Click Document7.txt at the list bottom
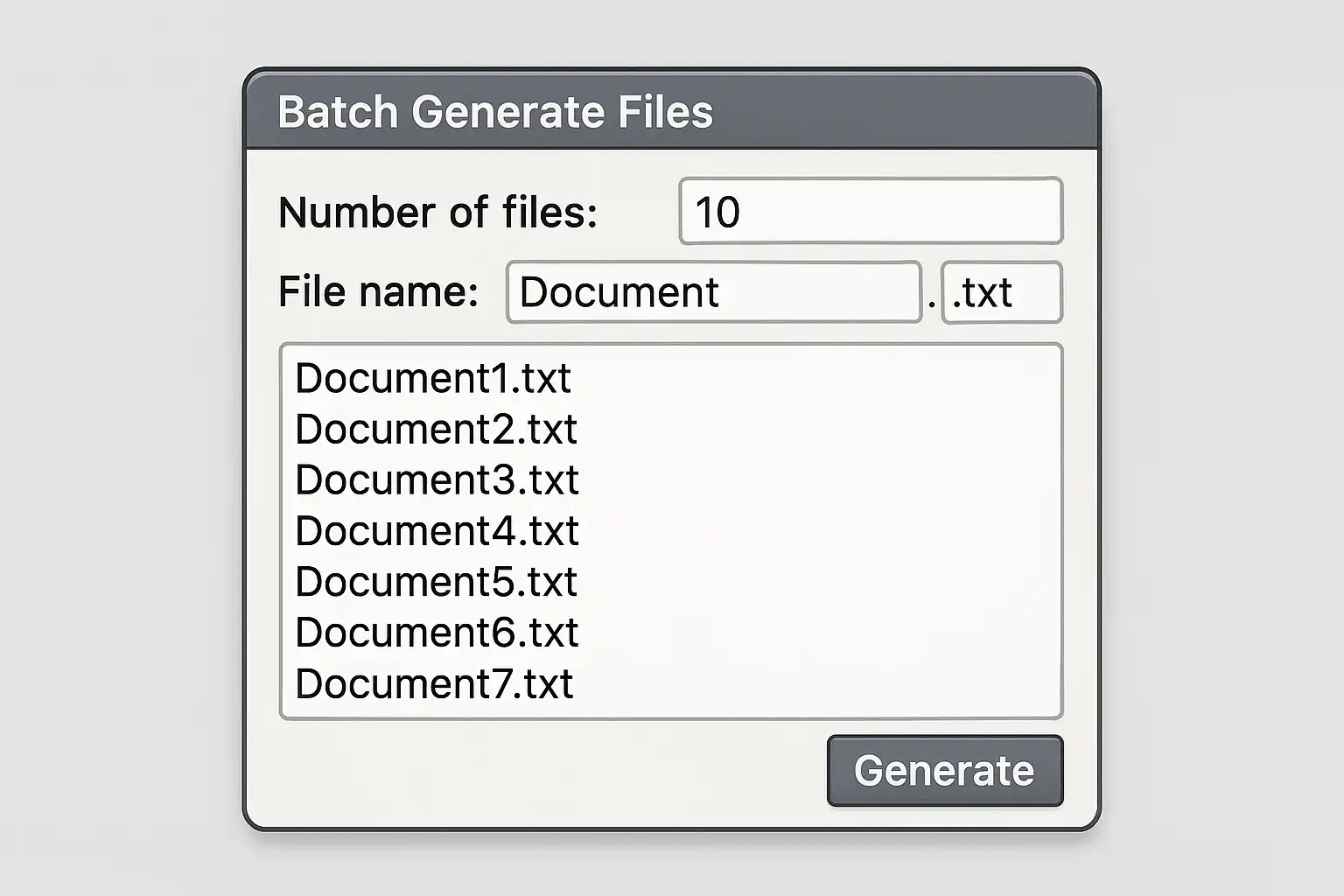Viewport: 1344px width, 896px height. click(x=434, y=684)
